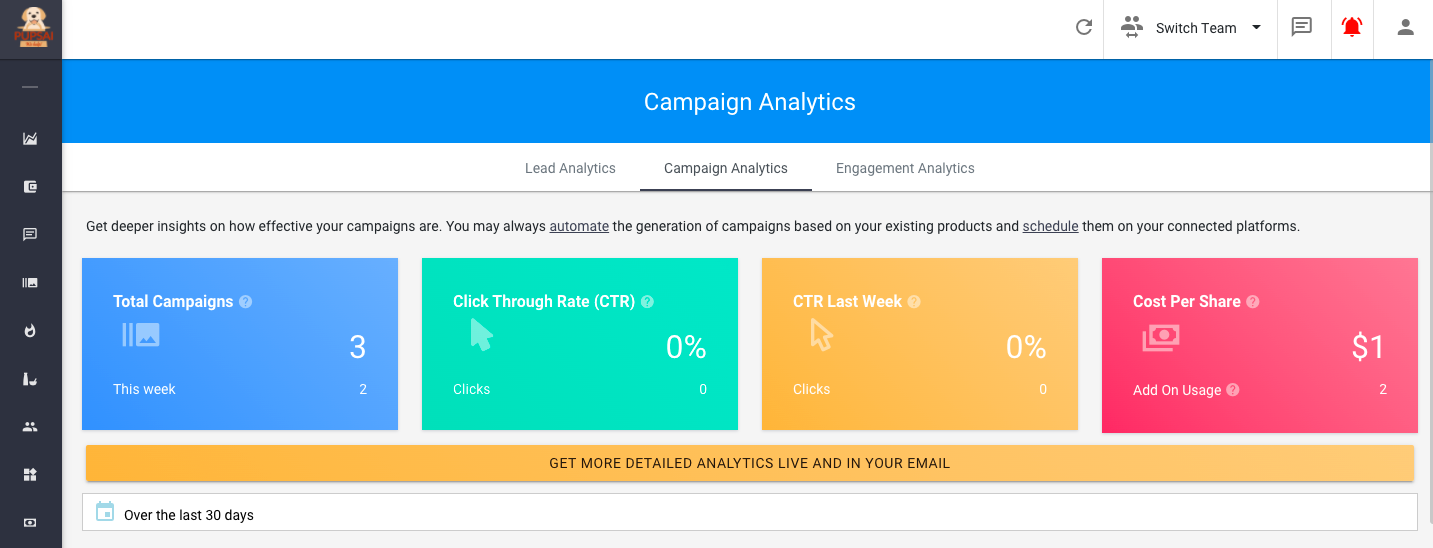Click the refresh icon in top bar
This screenshot has width=1433, height=548.
point(1083,28)
